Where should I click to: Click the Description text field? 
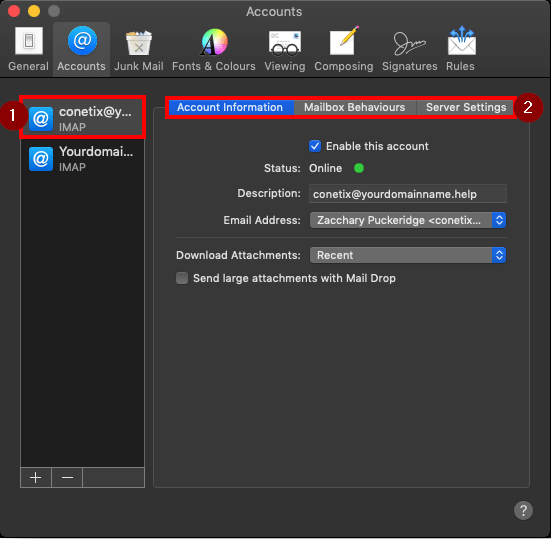[408, 194]
